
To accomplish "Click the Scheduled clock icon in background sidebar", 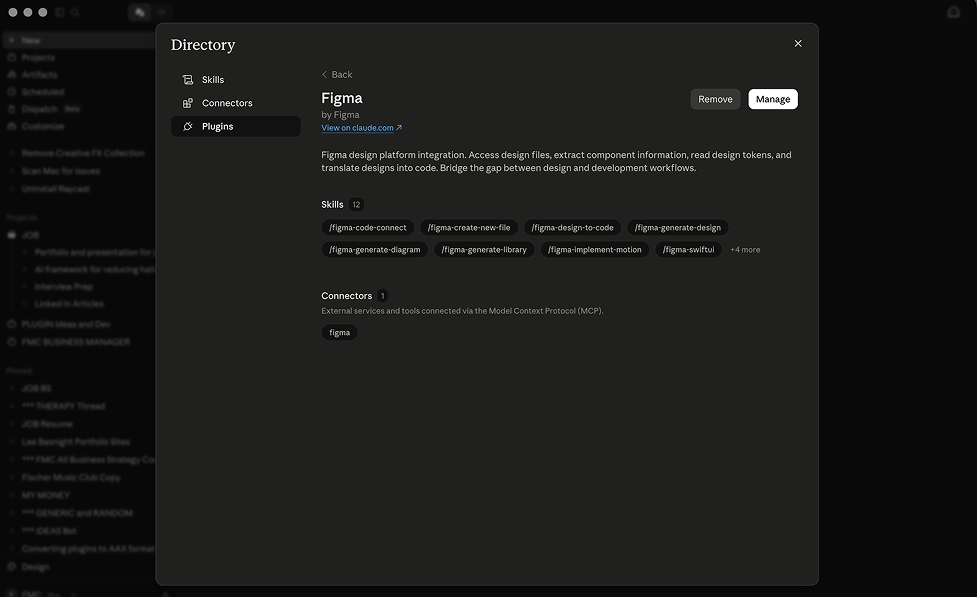I will click(11, 92).
